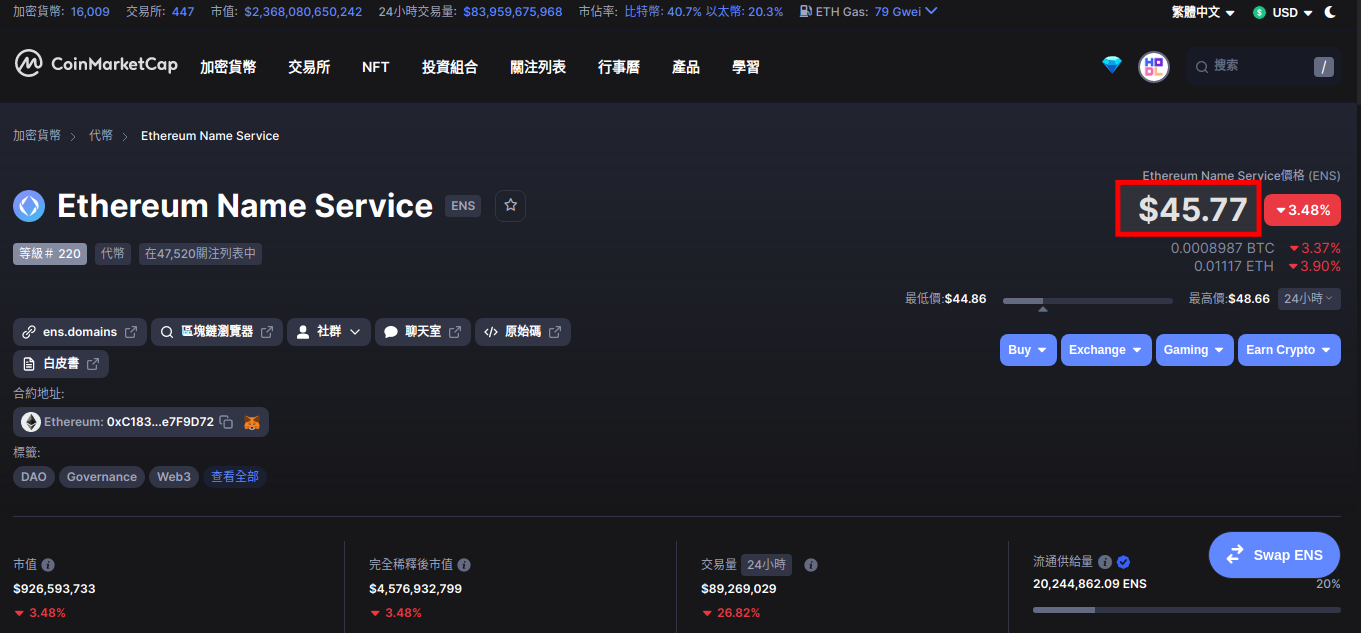
Task: Open the 區塊鏈瀏覽器 explorer link
Action: pyautogui.click(x=217, y=332)
